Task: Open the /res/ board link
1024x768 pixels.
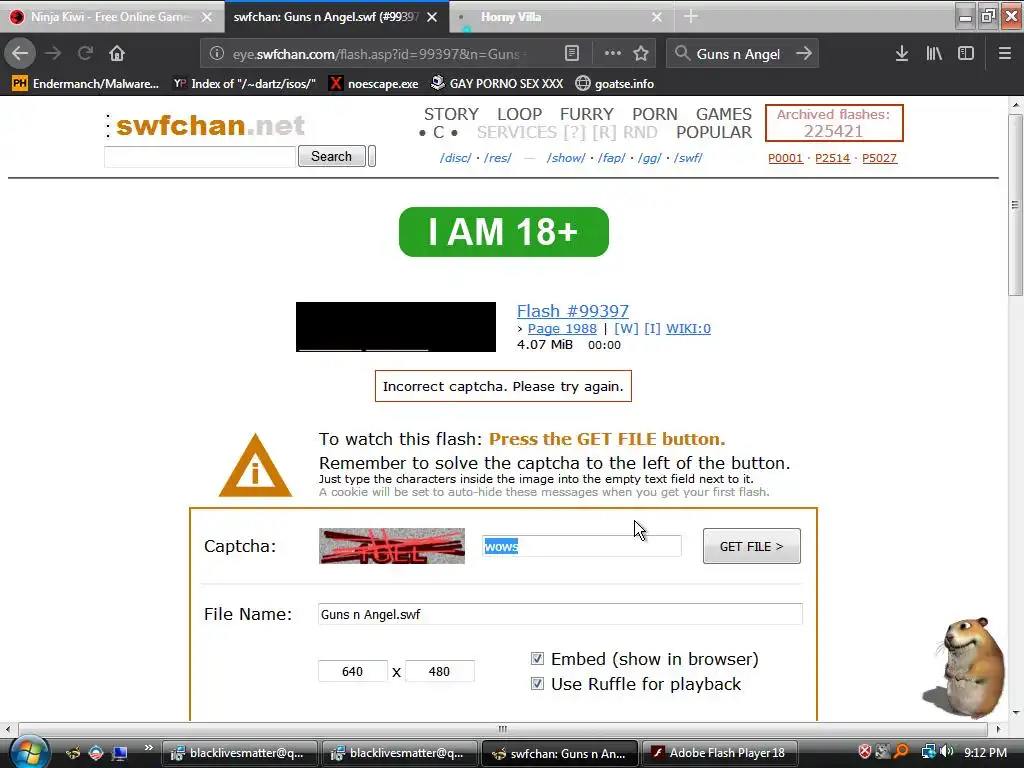Action: [498, 158]
